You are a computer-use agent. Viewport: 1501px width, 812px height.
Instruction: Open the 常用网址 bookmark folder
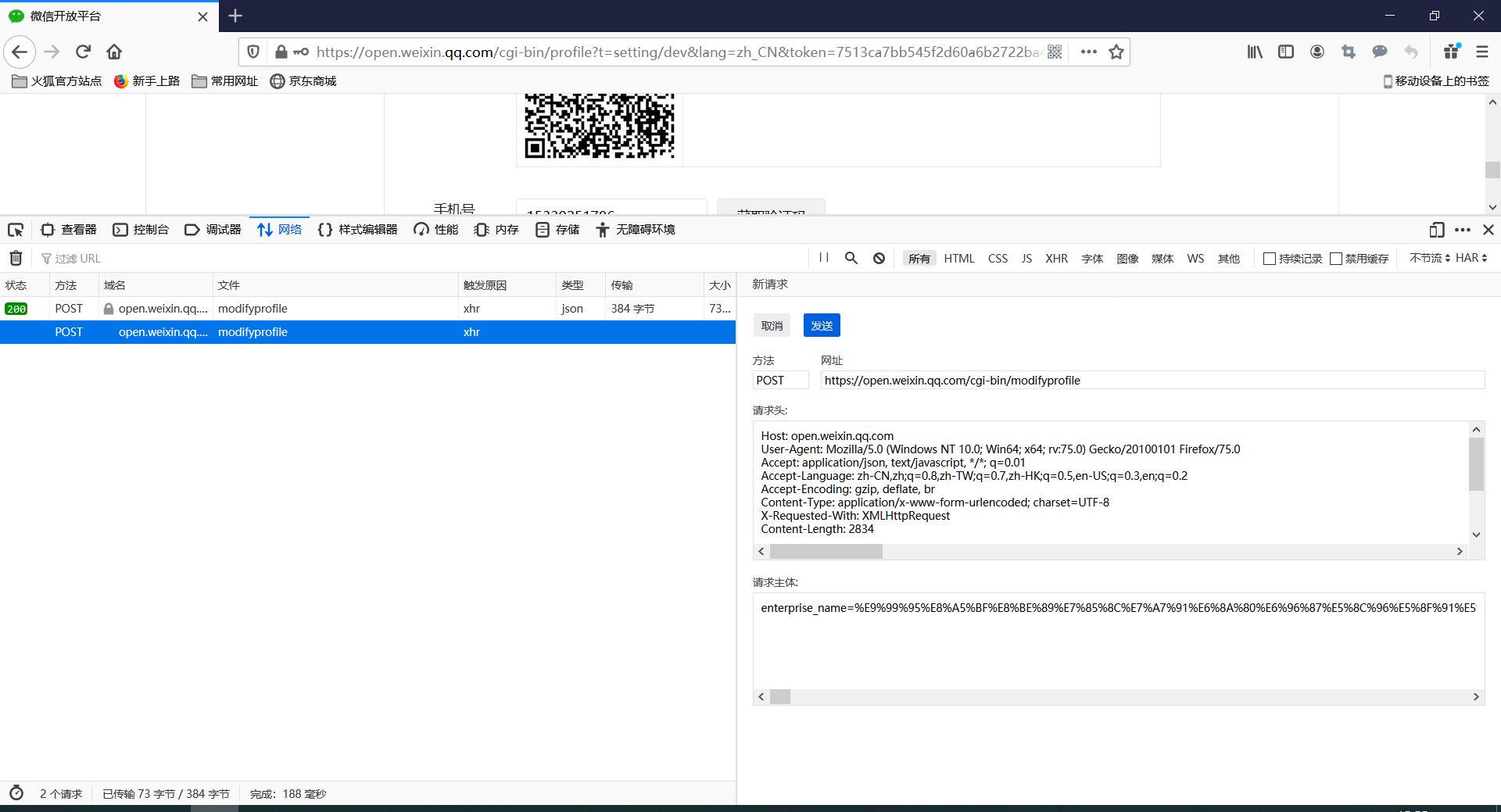coord(225,81)
